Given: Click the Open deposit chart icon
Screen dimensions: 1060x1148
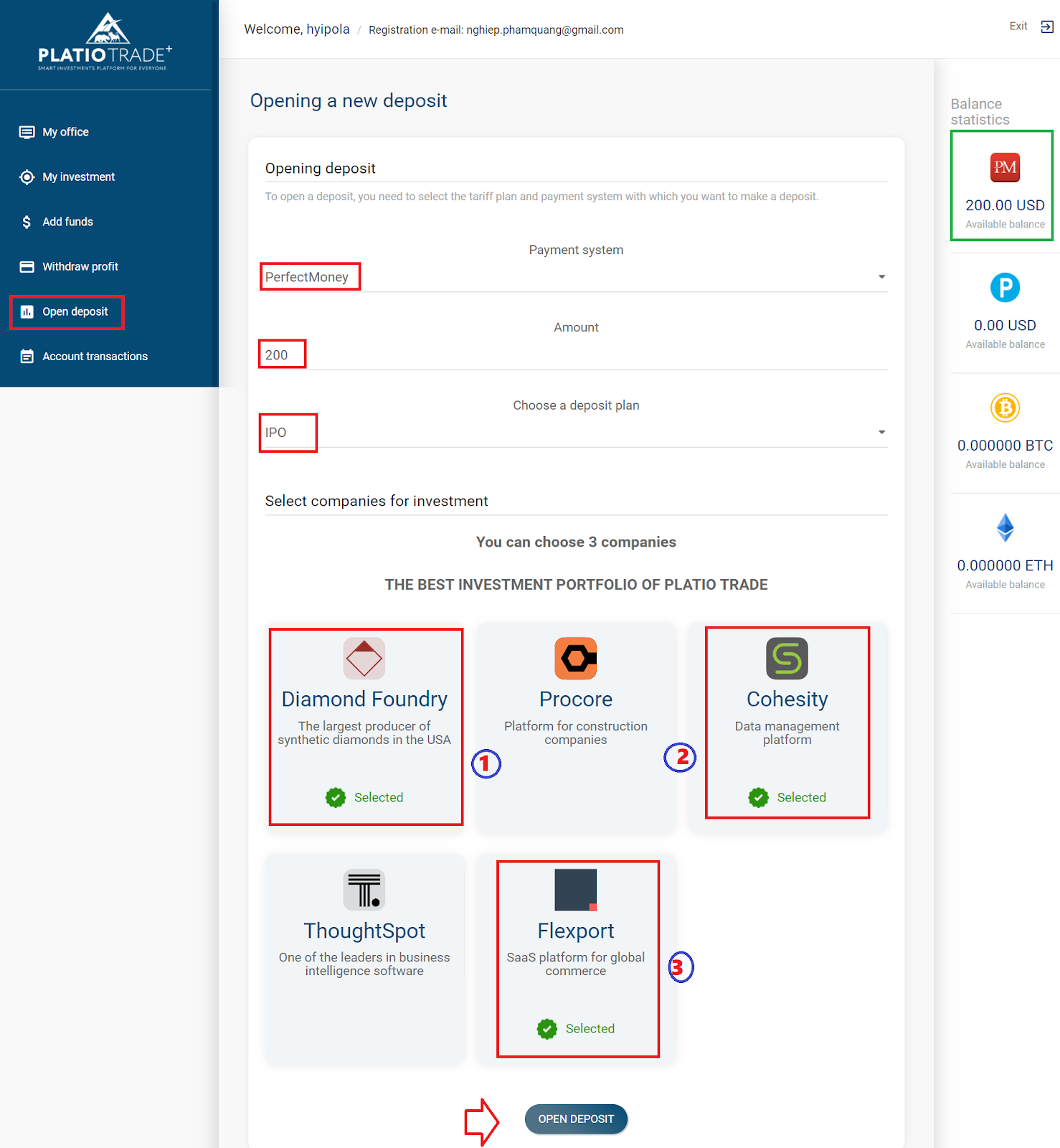Looking at the screenshot, I should [27, 311].
